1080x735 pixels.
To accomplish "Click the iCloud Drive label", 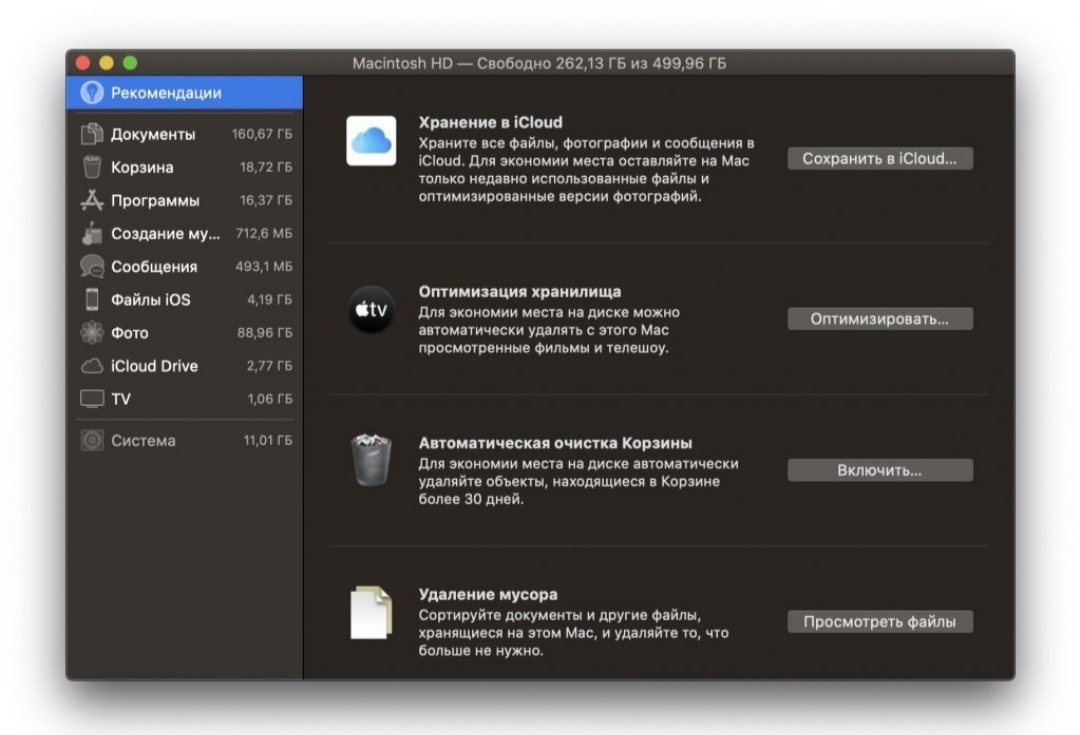I will coord(154,366).
